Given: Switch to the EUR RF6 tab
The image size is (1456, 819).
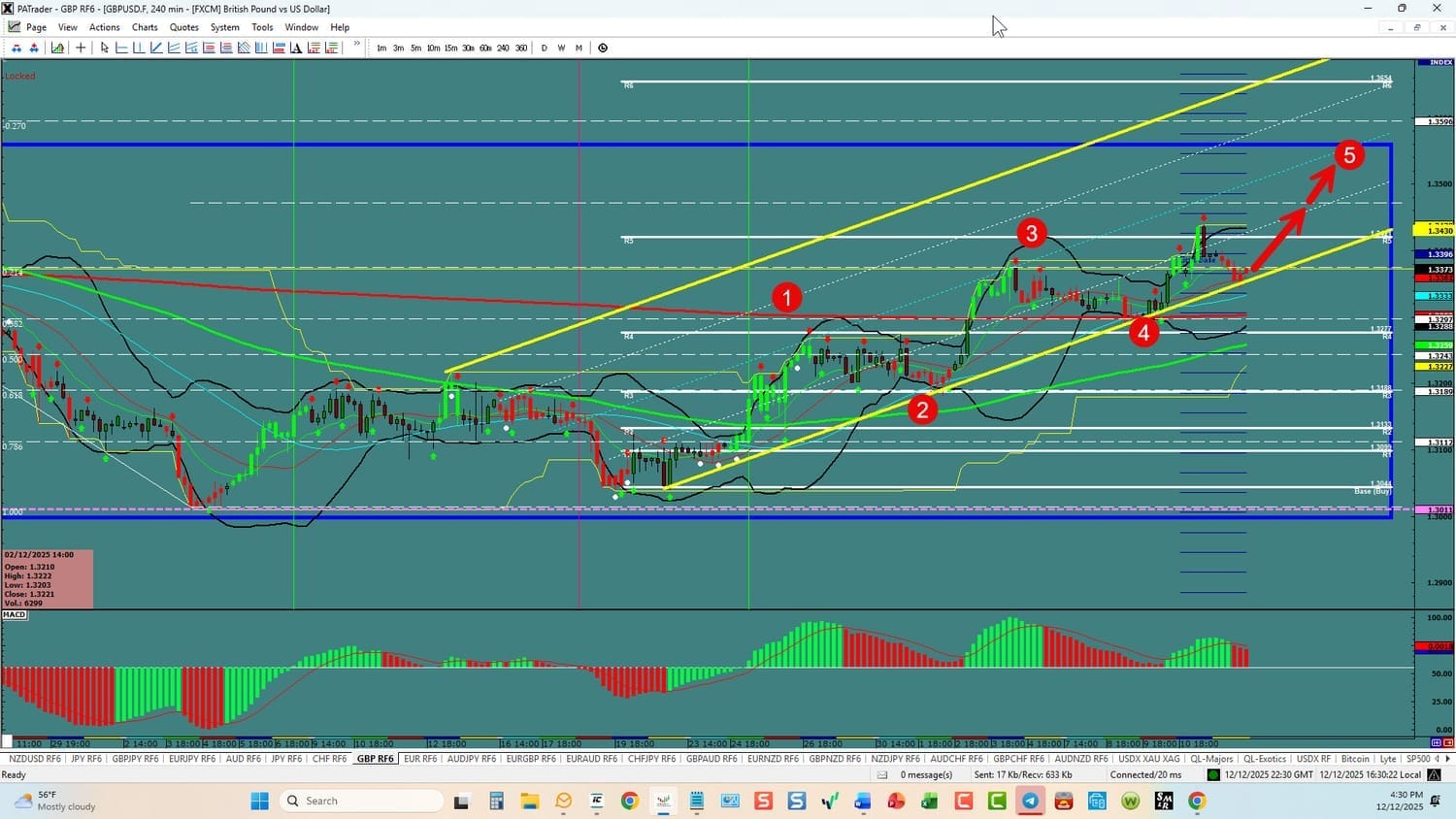Looking at the screenshot, I should click(x=420, y=759).
